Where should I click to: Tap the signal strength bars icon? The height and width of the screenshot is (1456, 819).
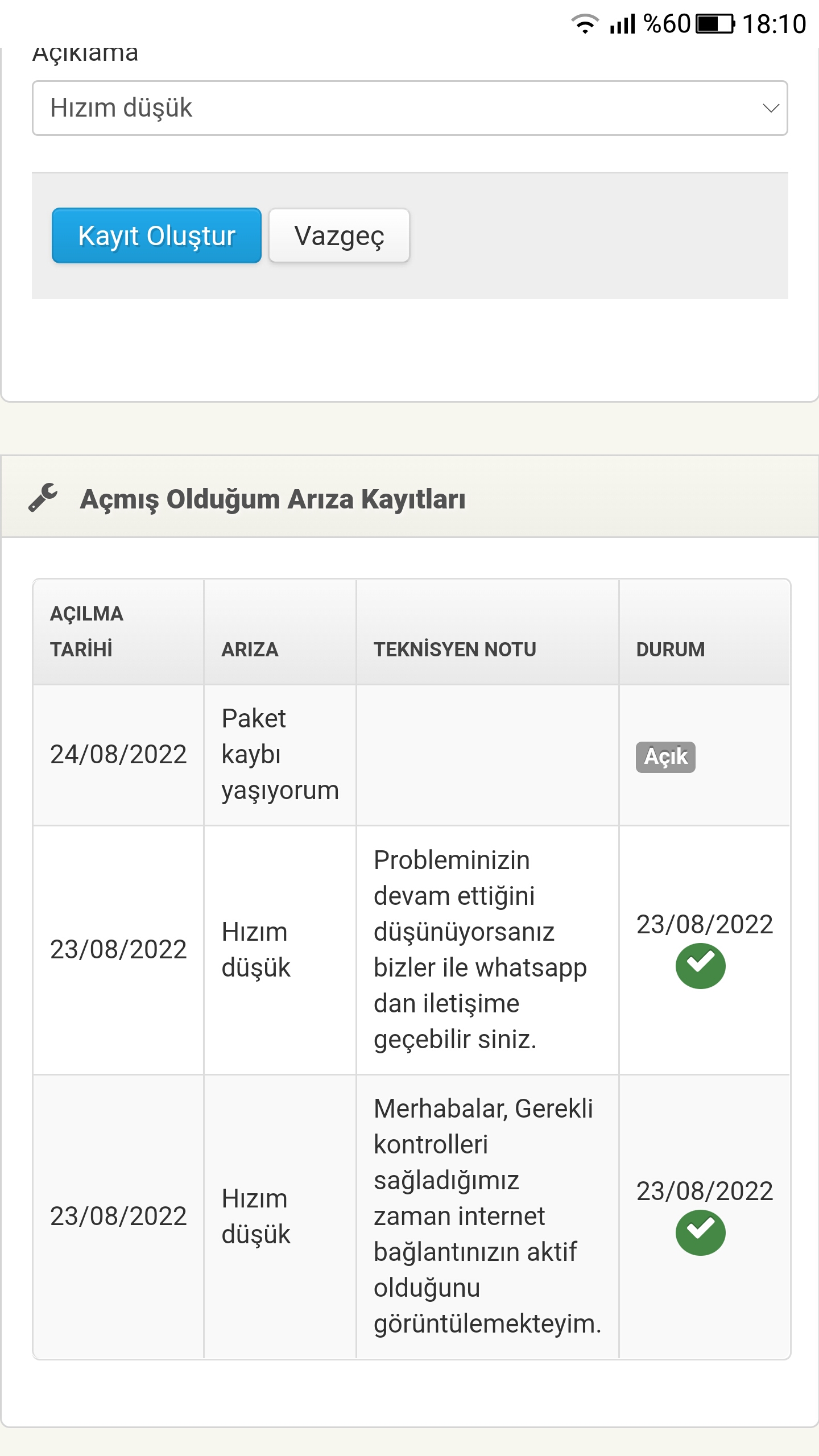(x=622, y=24)
